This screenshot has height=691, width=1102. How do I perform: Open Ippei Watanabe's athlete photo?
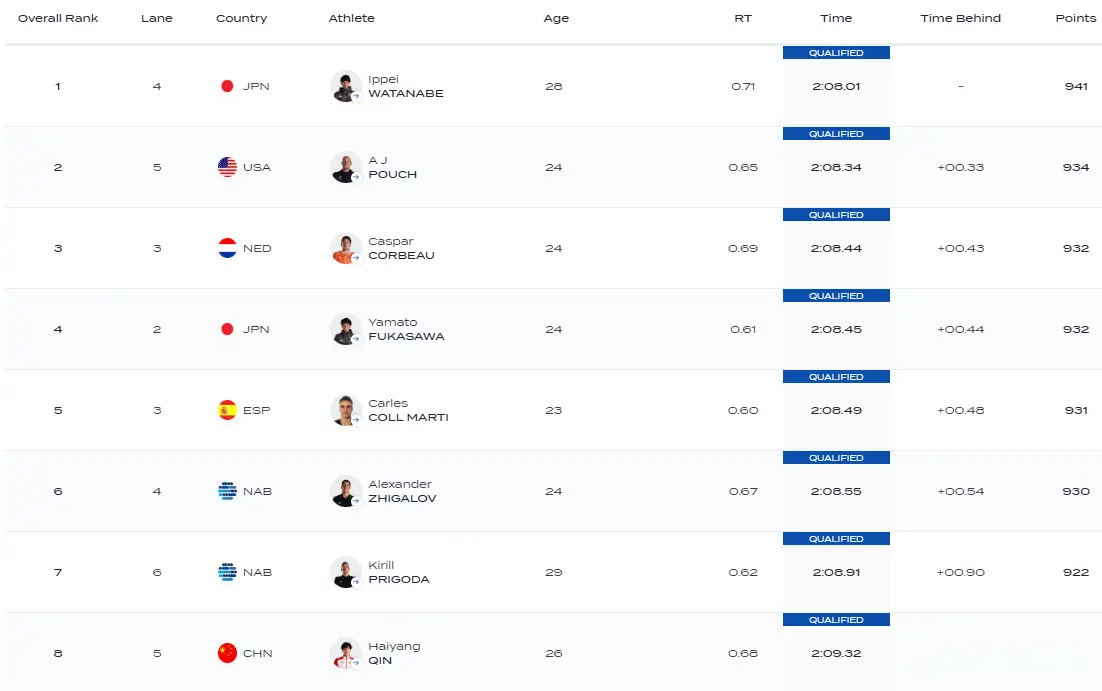[345, 86]
